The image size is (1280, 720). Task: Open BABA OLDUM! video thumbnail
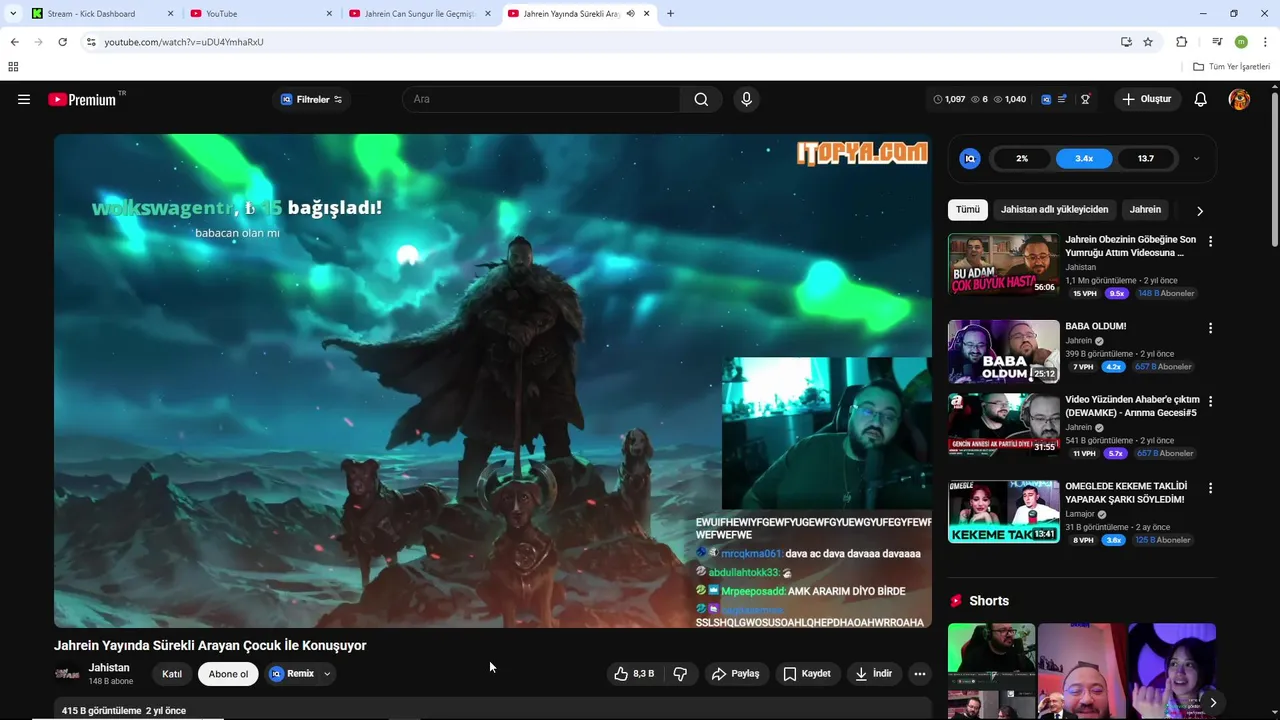click(1003, 351)
